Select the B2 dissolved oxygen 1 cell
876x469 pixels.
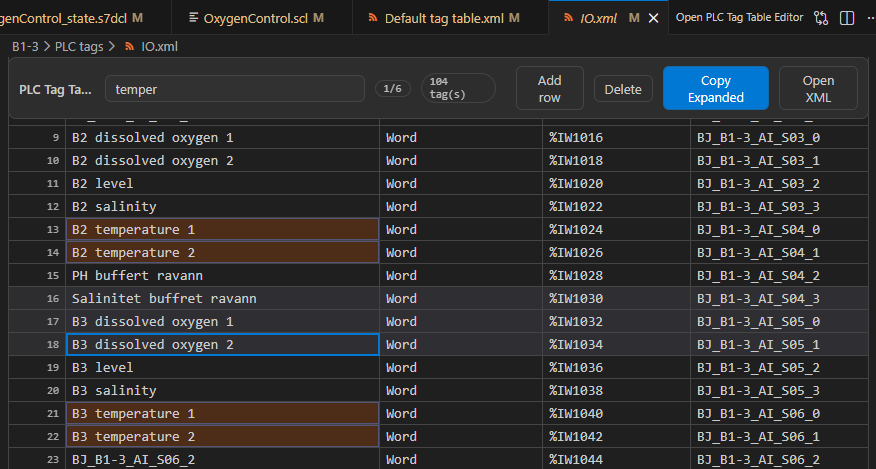[222, 138]
